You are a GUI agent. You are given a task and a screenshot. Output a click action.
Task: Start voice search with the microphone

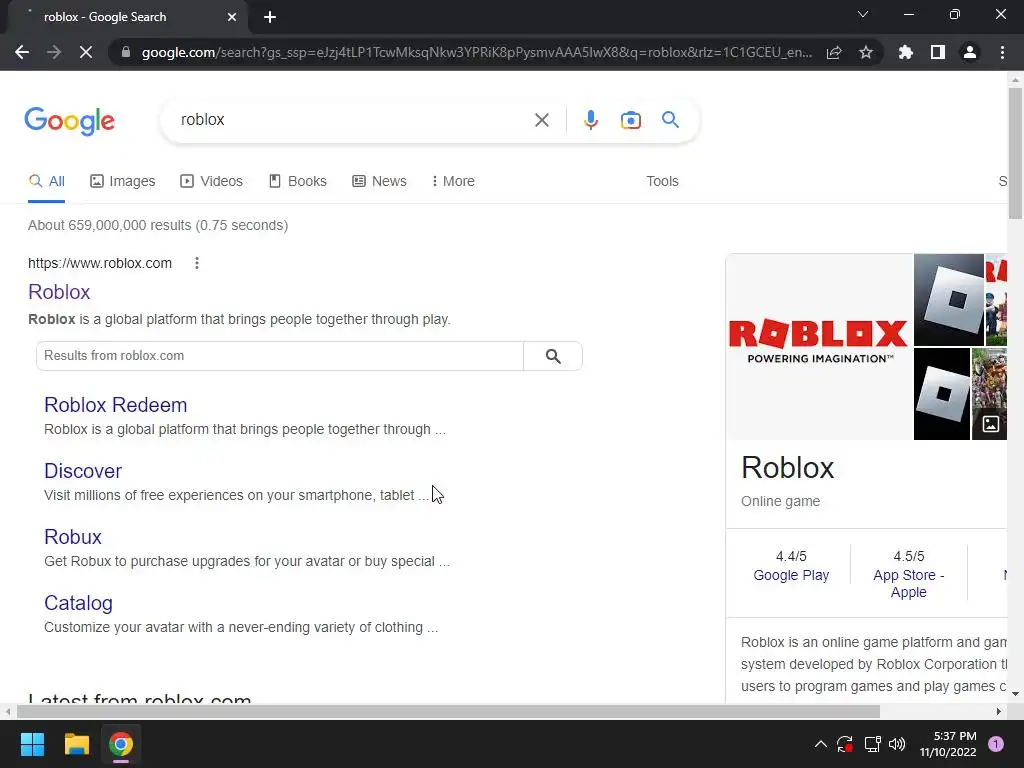tap(591, 120)
